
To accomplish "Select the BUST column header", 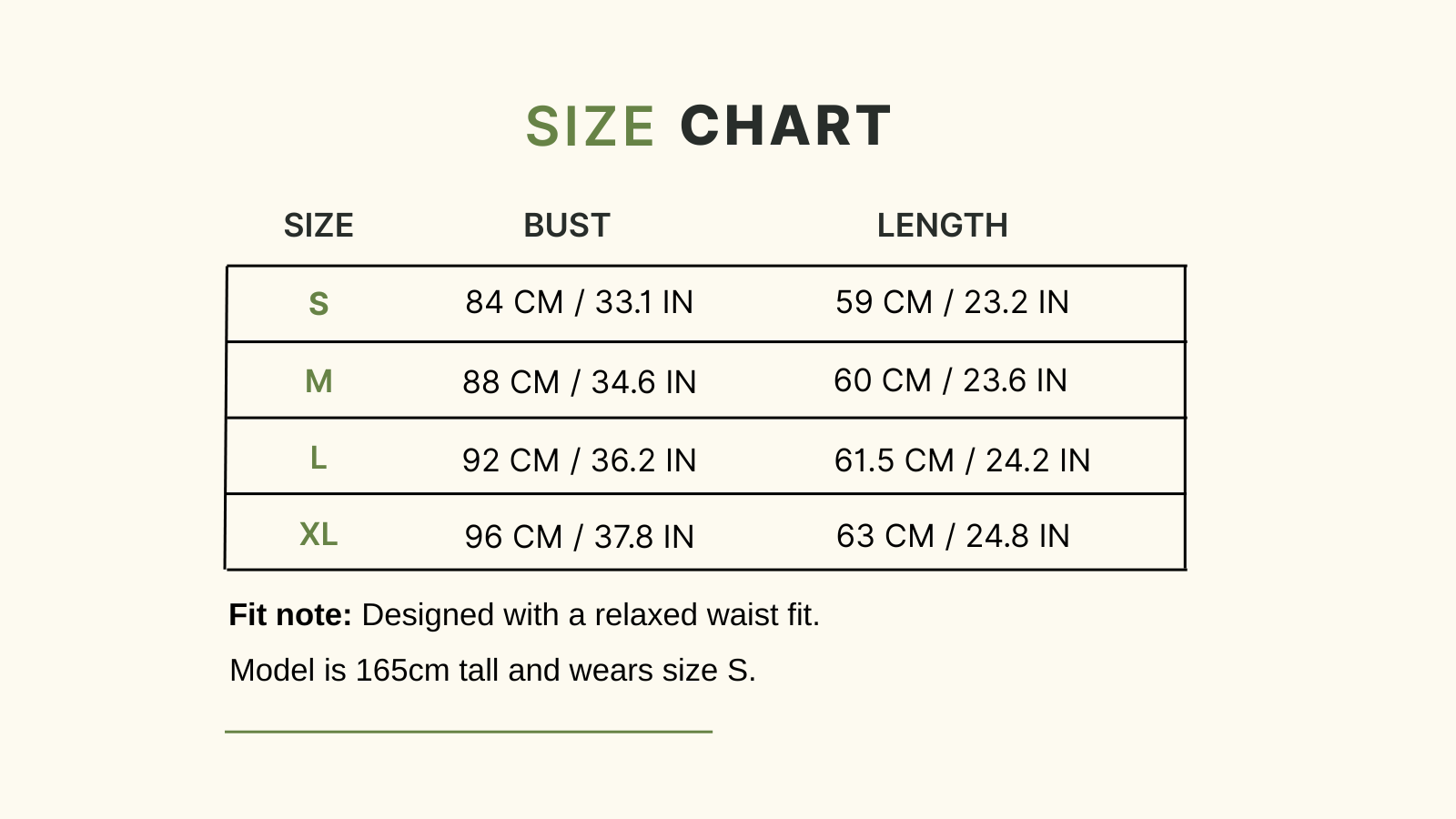I will point(567,226).
